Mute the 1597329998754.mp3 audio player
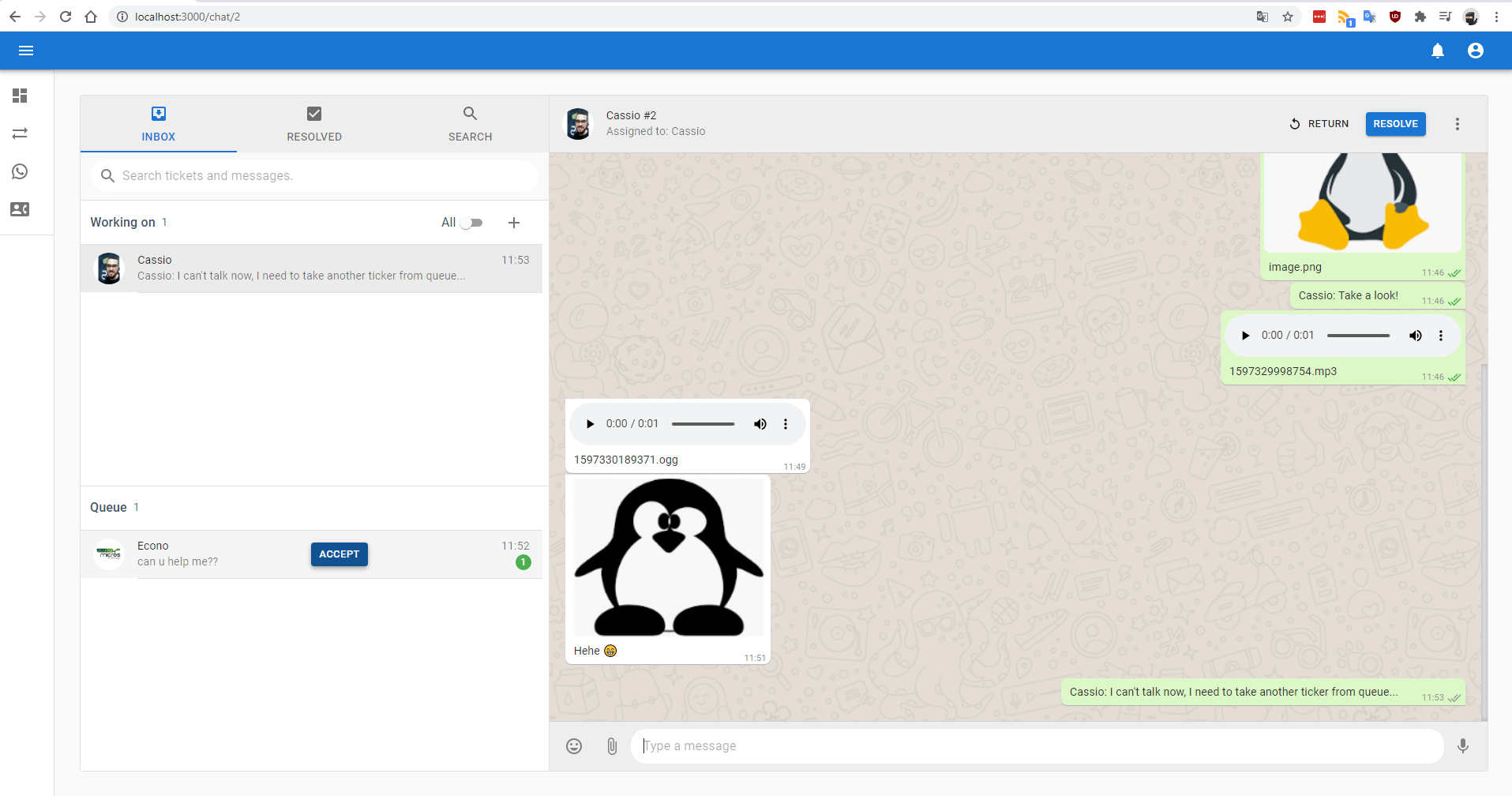Image resolution: width=1512 pixels, height=796 pixels. pyautogui.click(x=1415, y=336)
